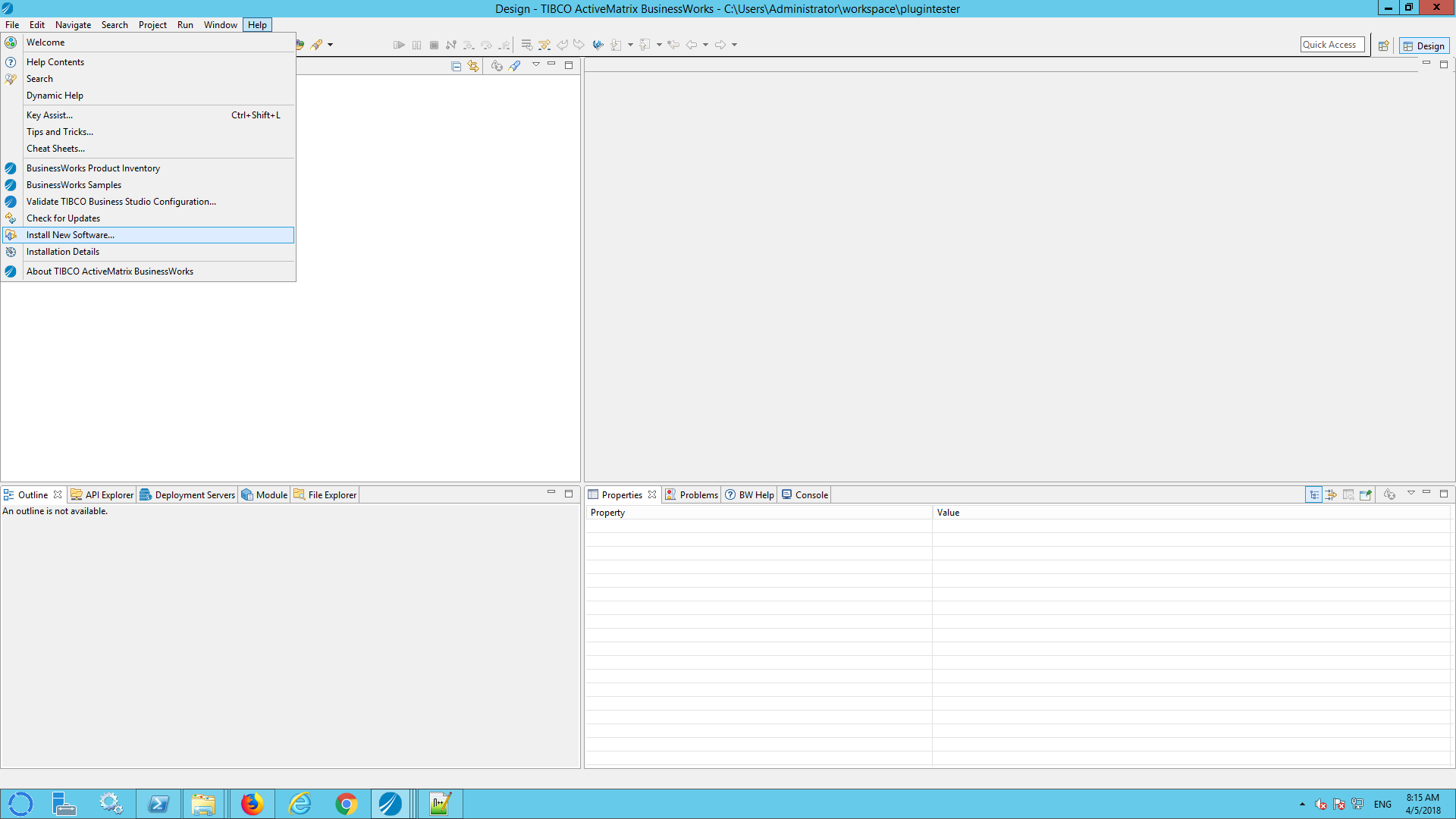Select Welcome from the Help menu

point(149,42)
